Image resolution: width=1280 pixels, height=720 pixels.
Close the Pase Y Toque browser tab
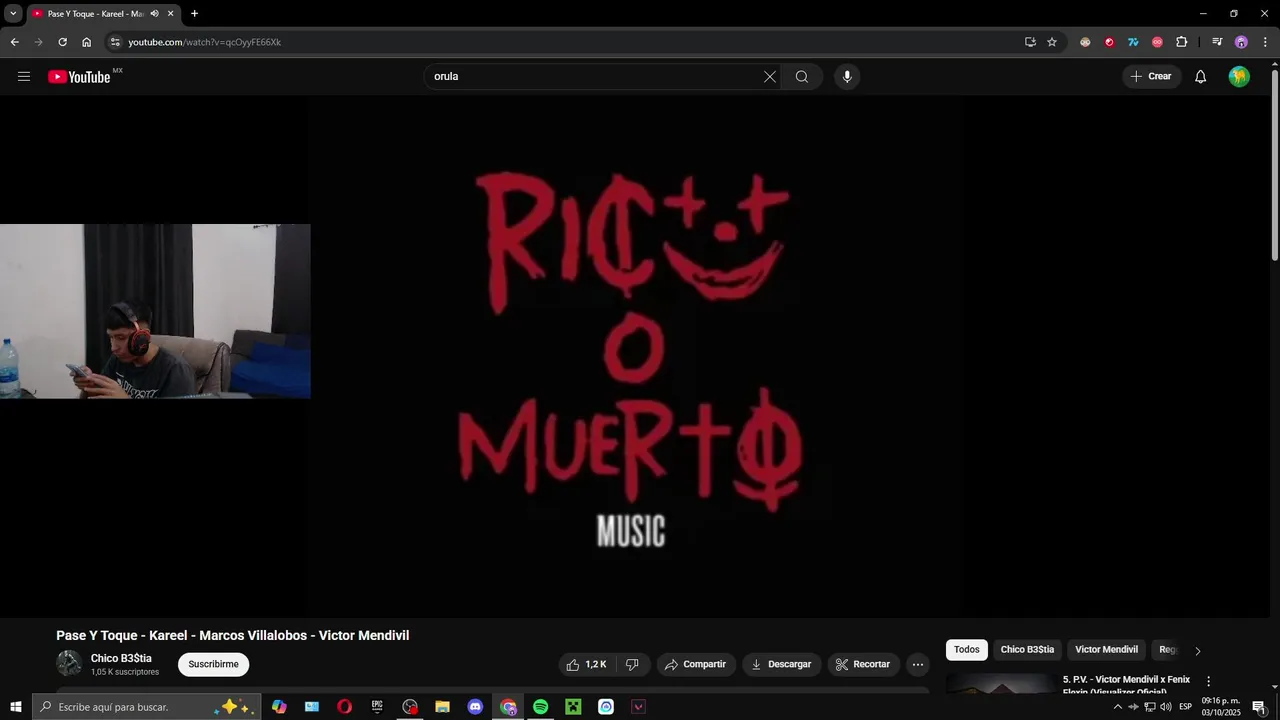(x=171, y=14)
